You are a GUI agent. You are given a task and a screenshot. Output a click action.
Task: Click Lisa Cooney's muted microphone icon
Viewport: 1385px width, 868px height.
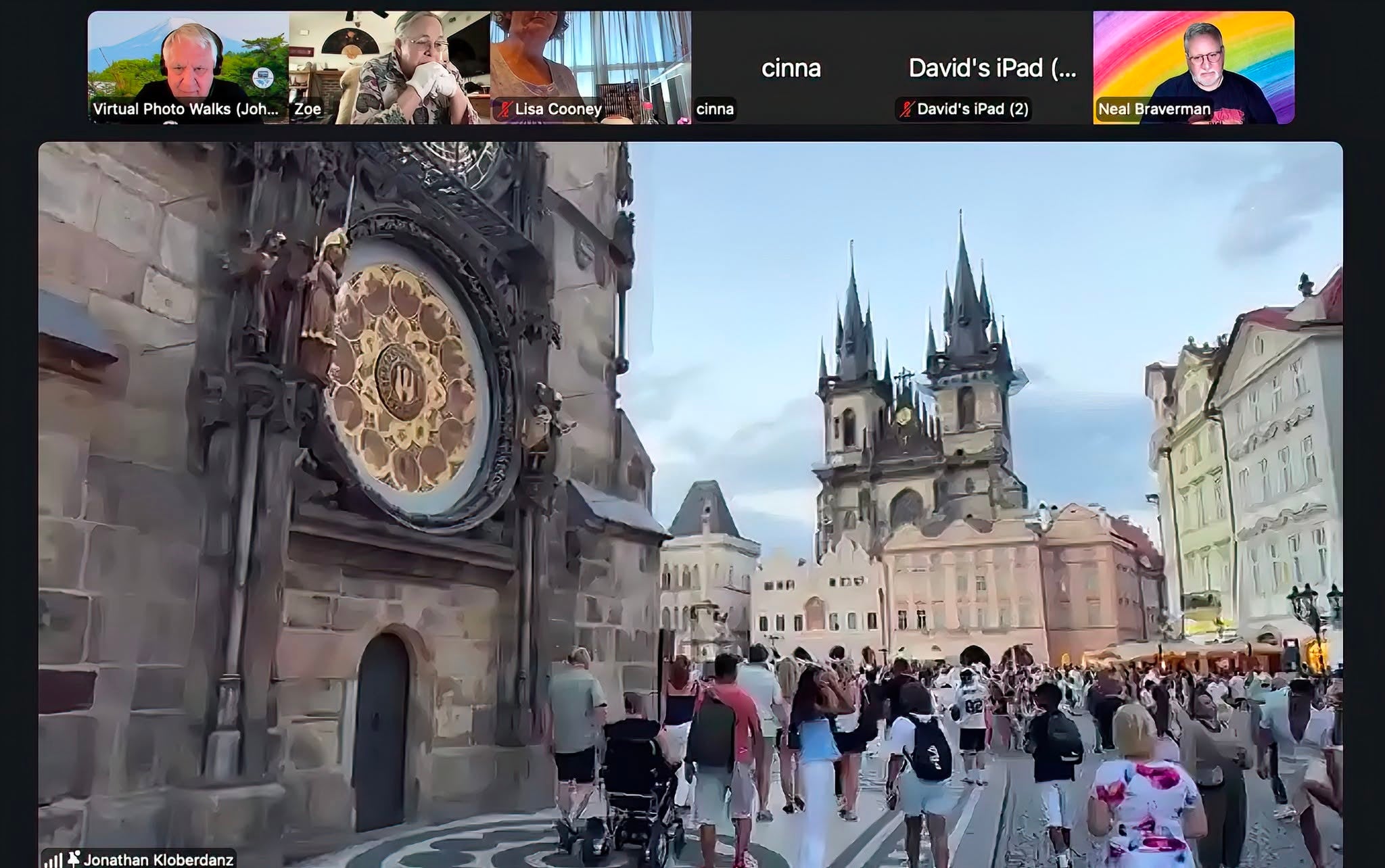[x=504, y=109]
